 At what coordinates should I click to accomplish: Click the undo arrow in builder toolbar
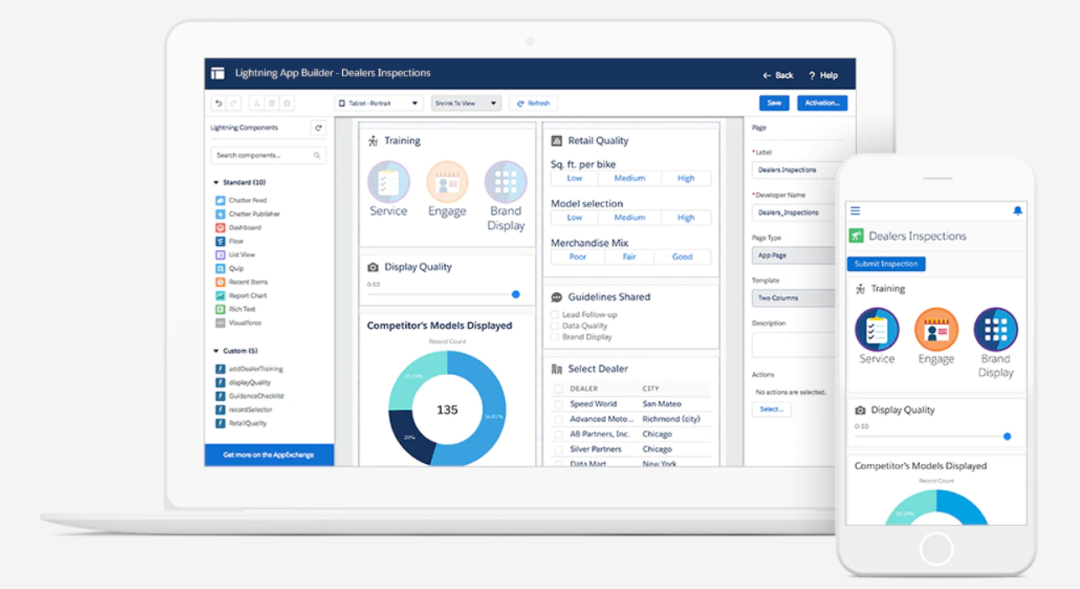tap(218, 103)
